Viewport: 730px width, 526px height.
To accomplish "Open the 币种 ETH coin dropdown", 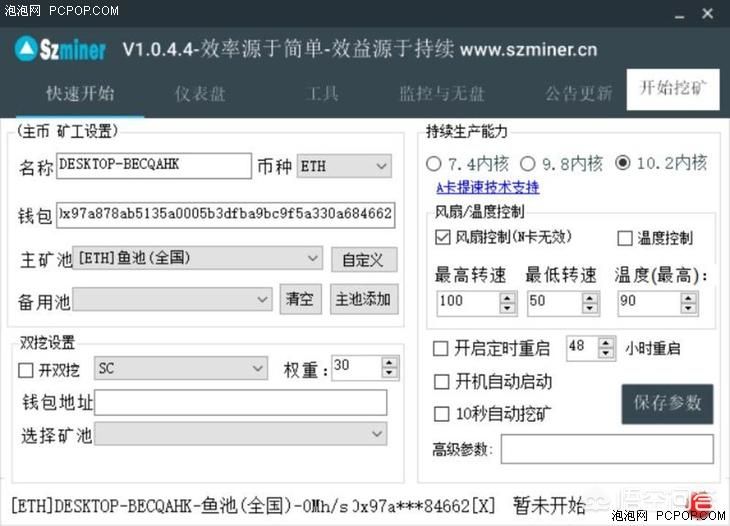I will [x=344, y=166].
